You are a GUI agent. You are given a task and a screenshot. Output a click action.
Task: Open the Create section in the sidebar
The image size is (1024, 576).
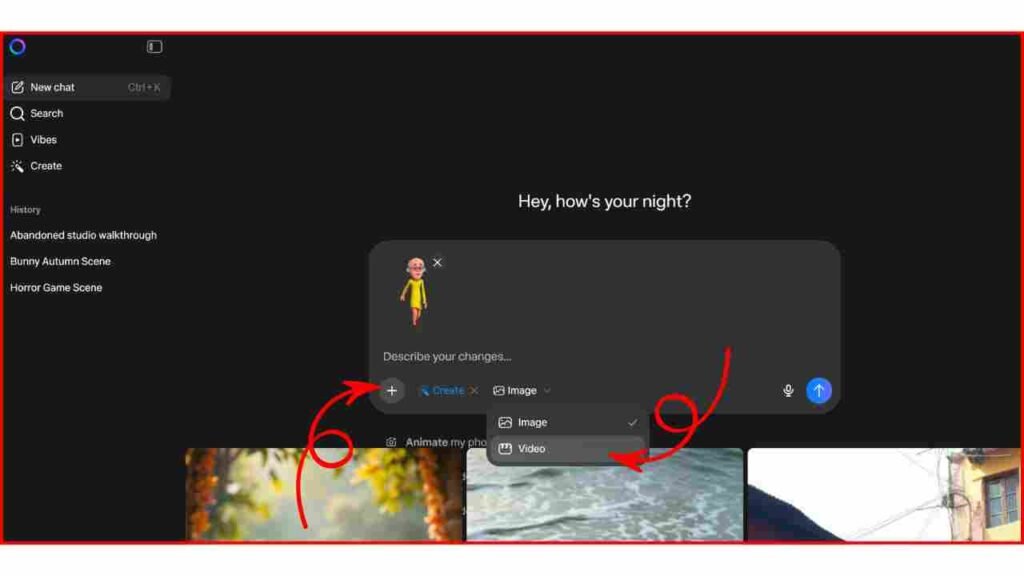click(45, 166)
